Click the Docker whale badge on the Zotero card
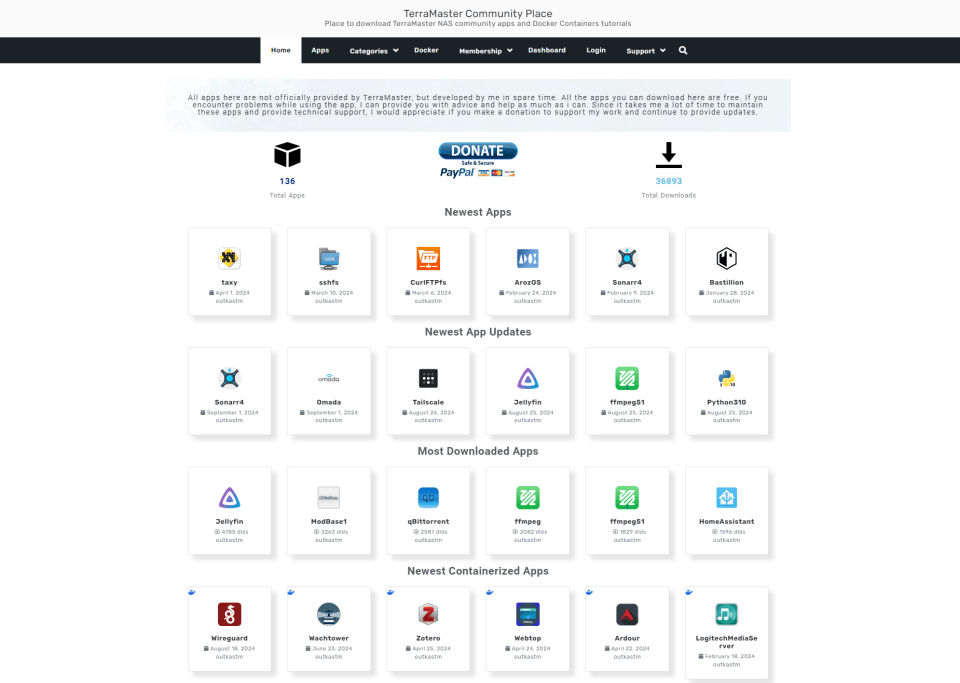960x683 pixels. (391, 592)
